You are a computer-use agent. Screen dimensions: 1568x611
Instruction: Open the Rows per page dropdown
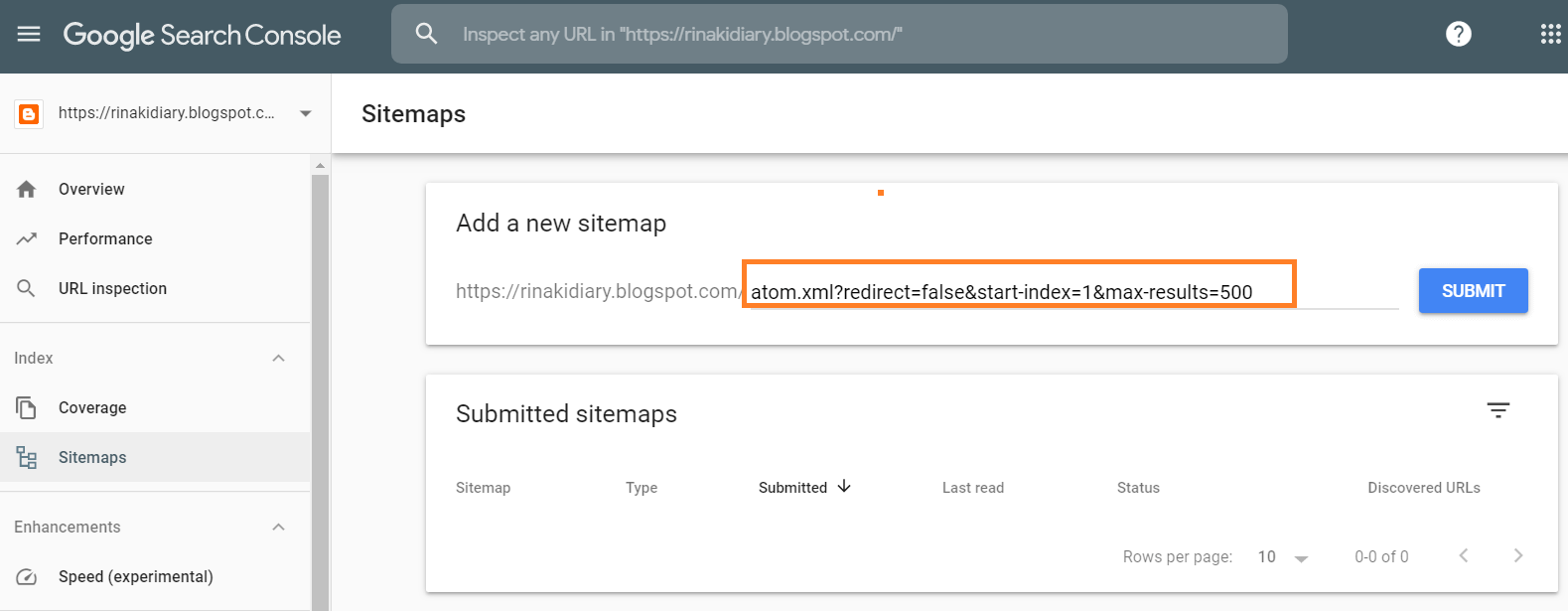pos(1283,557)
